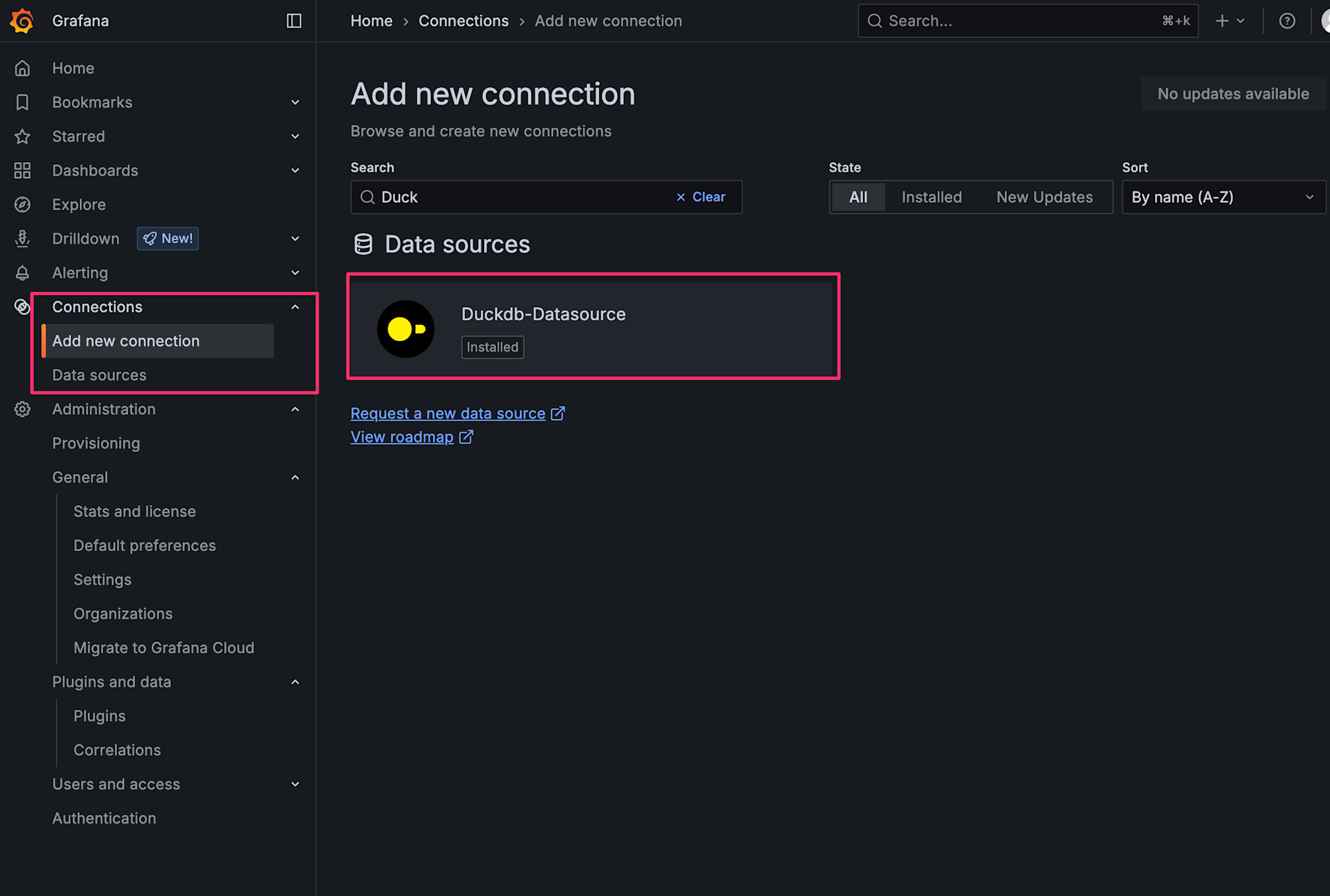Open Stats and license page
Viewport: 1330px width, 896px height.
tap(134, 511)
